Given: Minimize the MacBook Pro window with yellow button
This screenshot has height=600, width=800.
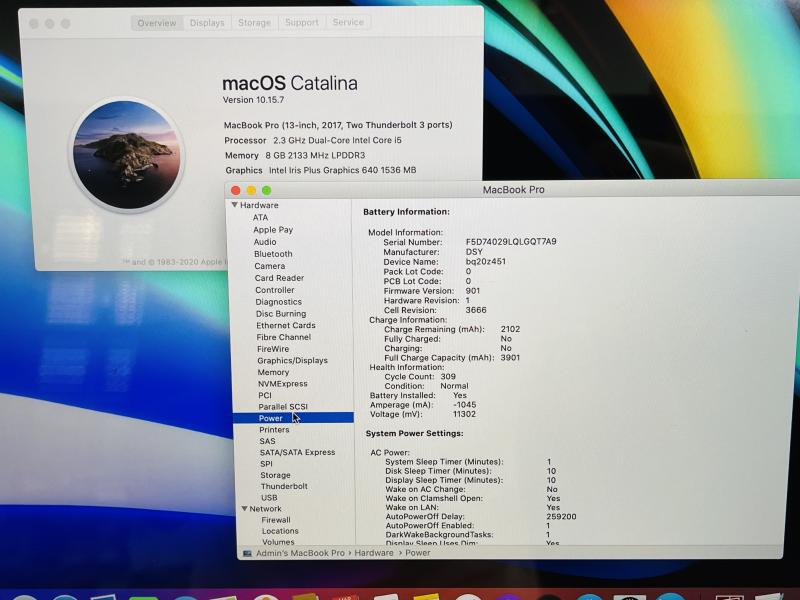Looking at the screenshot, I should (x=251, y=190).
